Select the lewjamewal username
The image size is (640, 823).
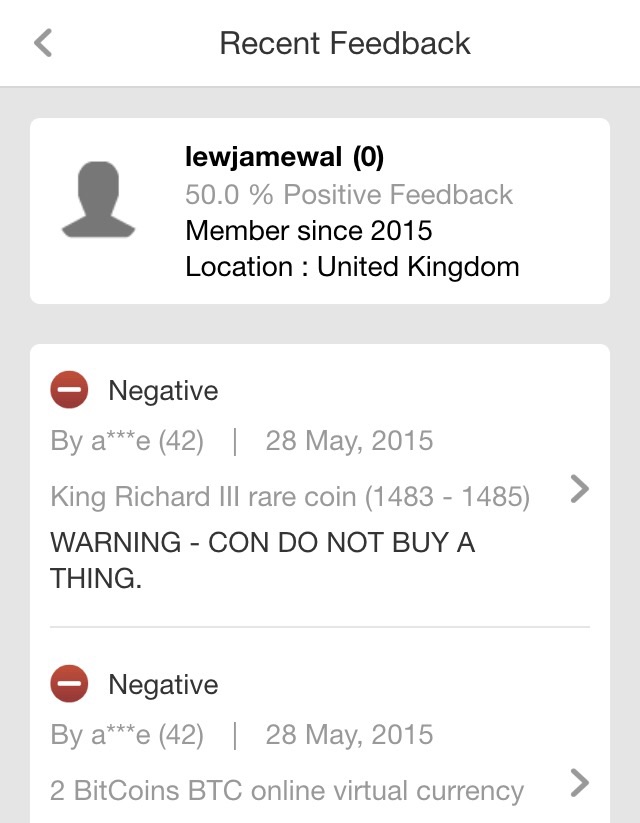coord(285,157)
